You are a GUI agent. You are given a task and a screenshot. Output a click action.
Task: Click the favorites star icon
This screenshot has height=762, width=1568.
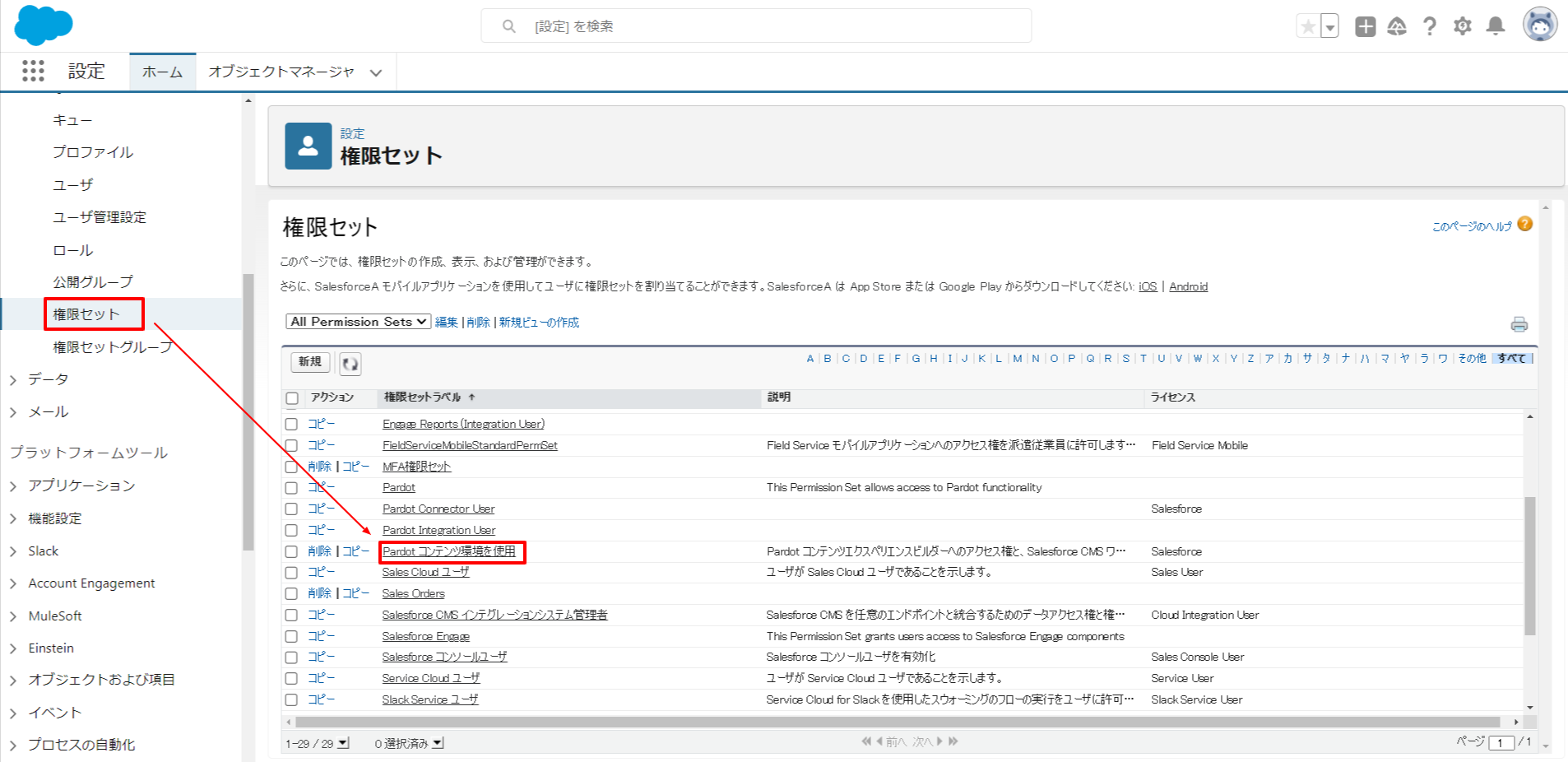click(1308, 26)
